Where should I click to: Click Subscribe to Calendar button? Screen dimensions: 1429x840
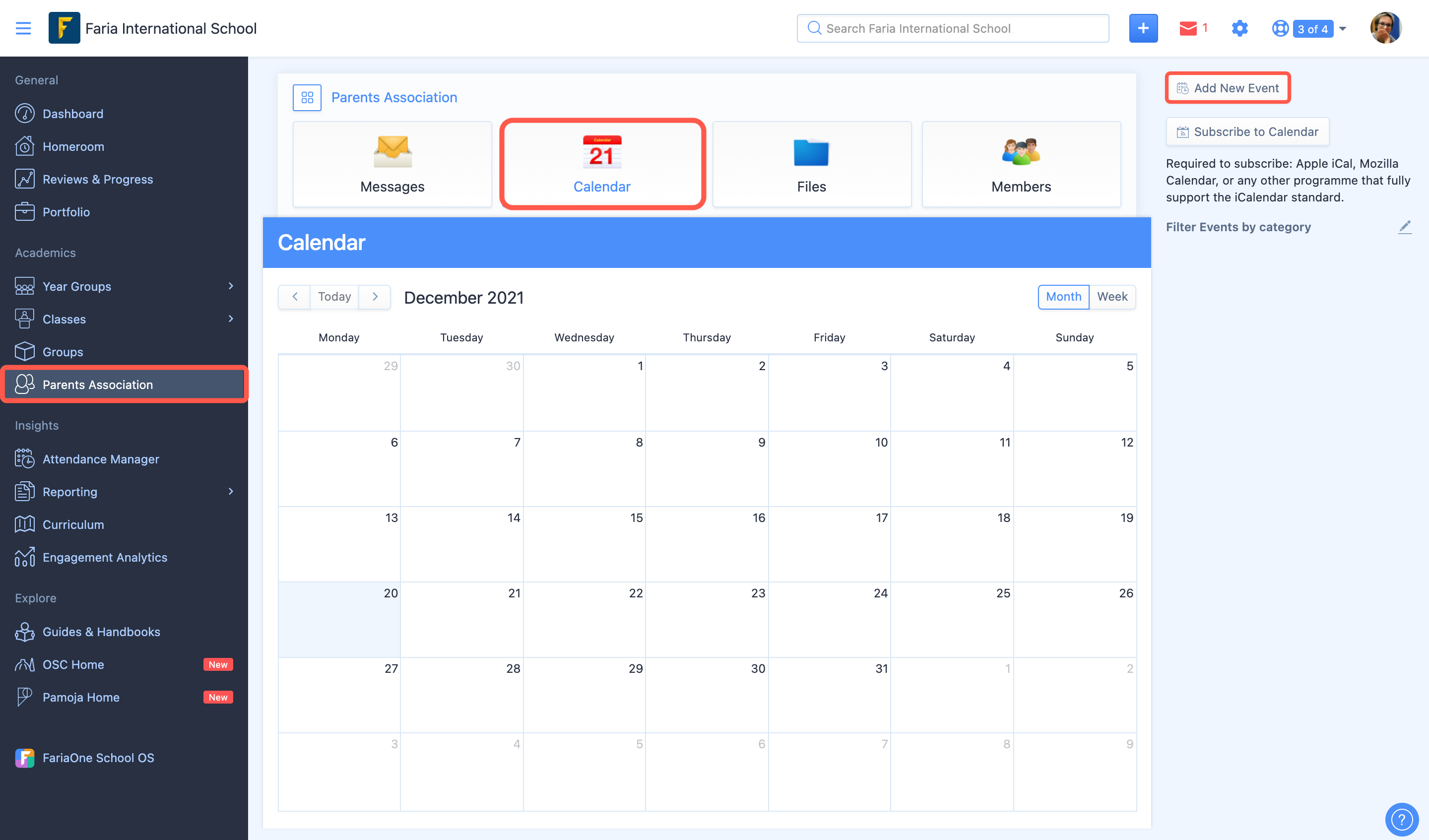click(1247, 131)
